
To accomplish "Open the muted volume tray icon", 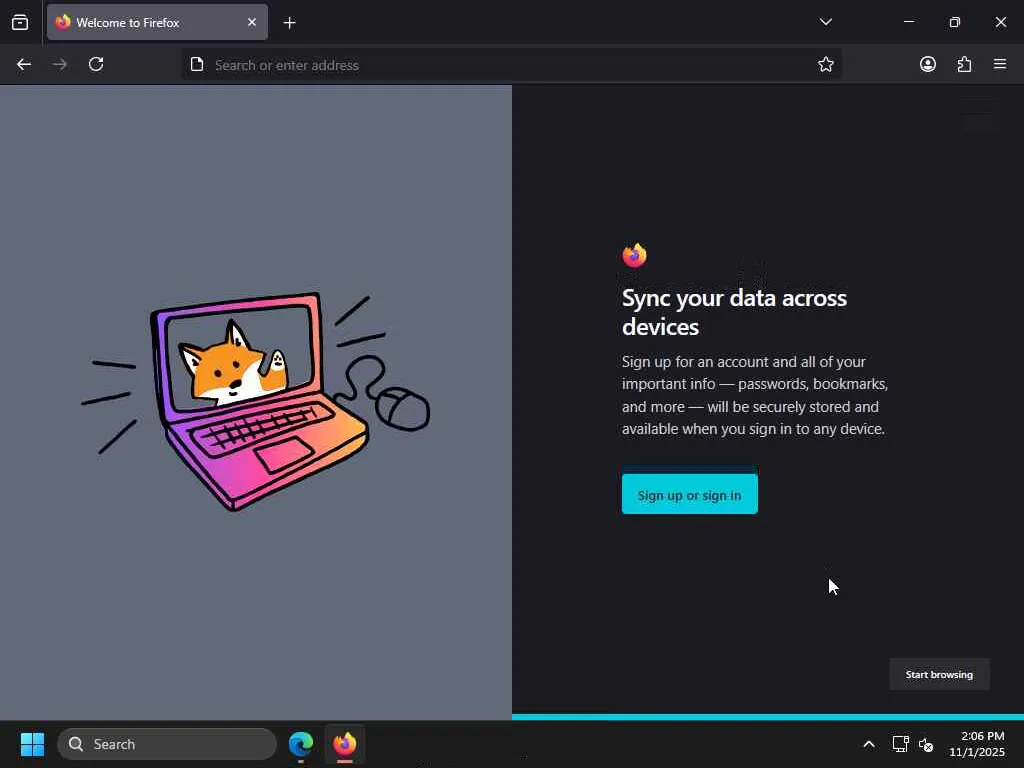I will pyautogui.click(x=926, y=744).
